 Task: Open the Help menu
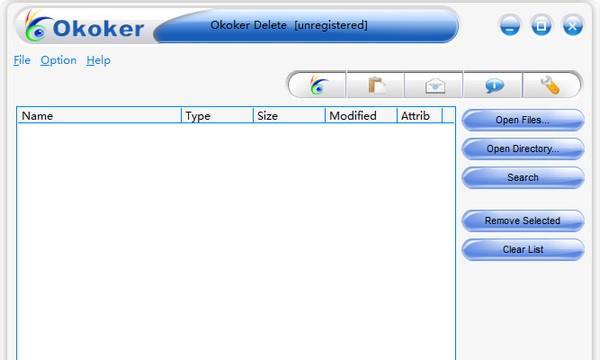(98, 60)
